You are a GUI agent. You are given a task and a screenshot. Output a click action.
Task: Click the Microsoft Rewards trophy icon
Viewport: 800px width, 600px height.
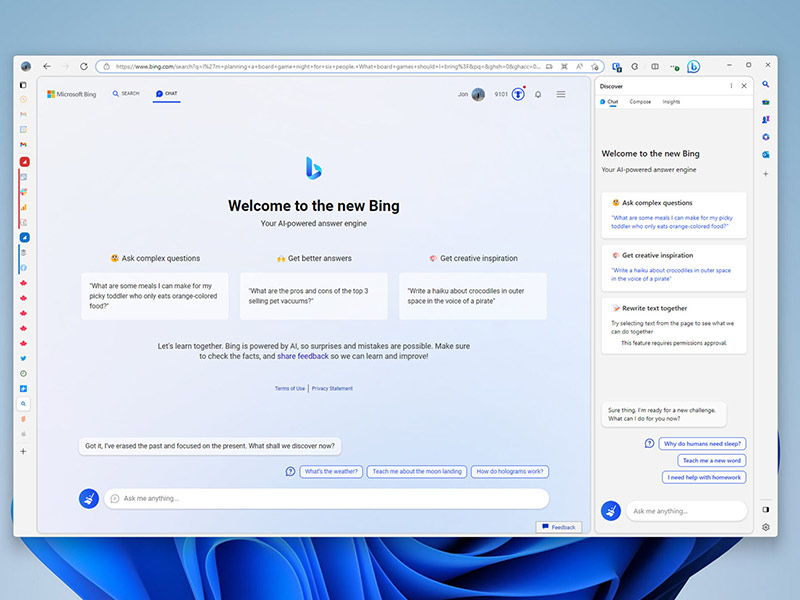pos(518,94)
